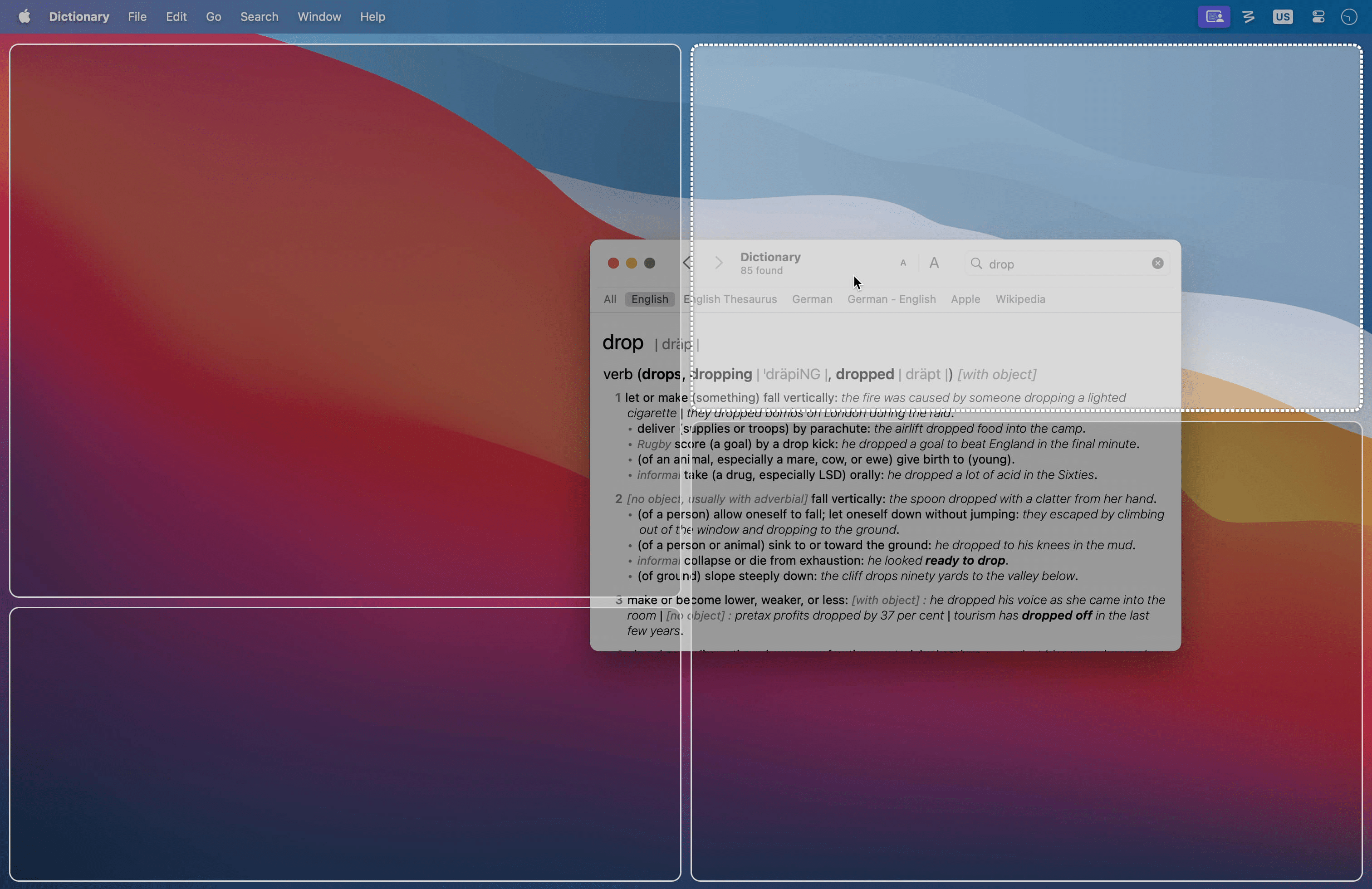Click the headword drop in the entry
The width and height of the screenshot is (1372, 889).
coord(622,343)
